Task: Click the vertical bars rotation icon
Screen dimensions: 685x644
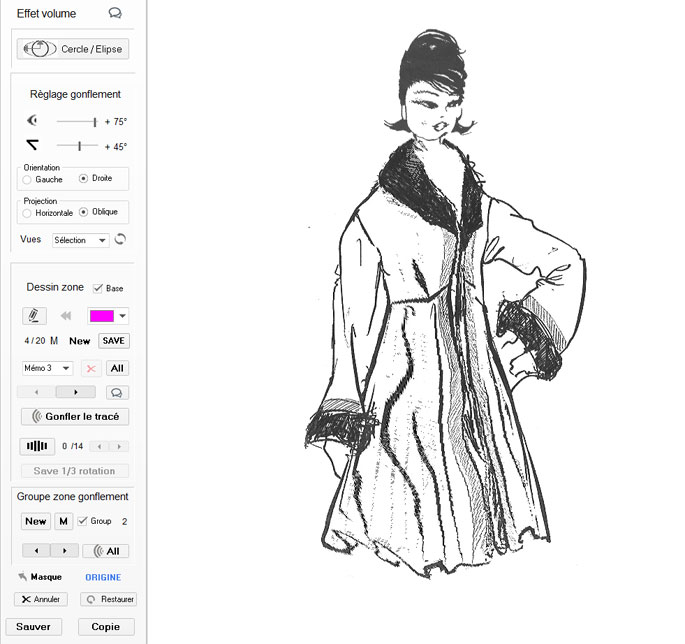Action: coord(37,446)
